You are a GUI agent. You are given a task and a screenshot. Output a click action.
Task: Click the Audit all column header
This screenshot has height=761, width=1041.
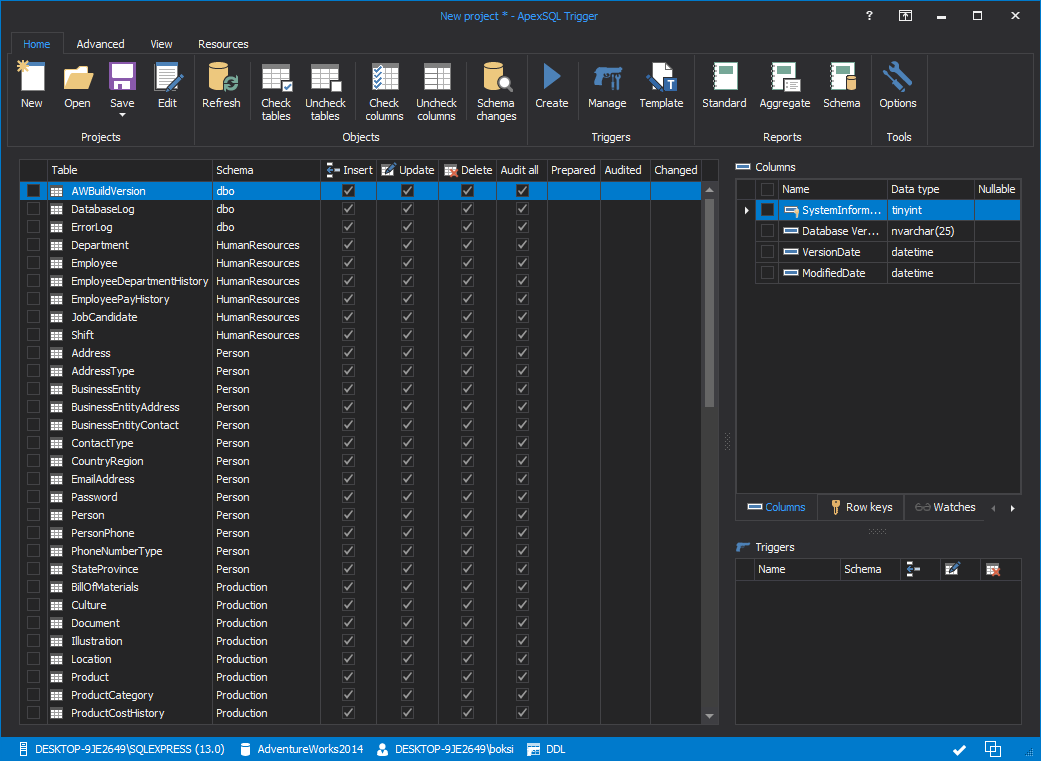pyautogui.click(x=520, y=170)
